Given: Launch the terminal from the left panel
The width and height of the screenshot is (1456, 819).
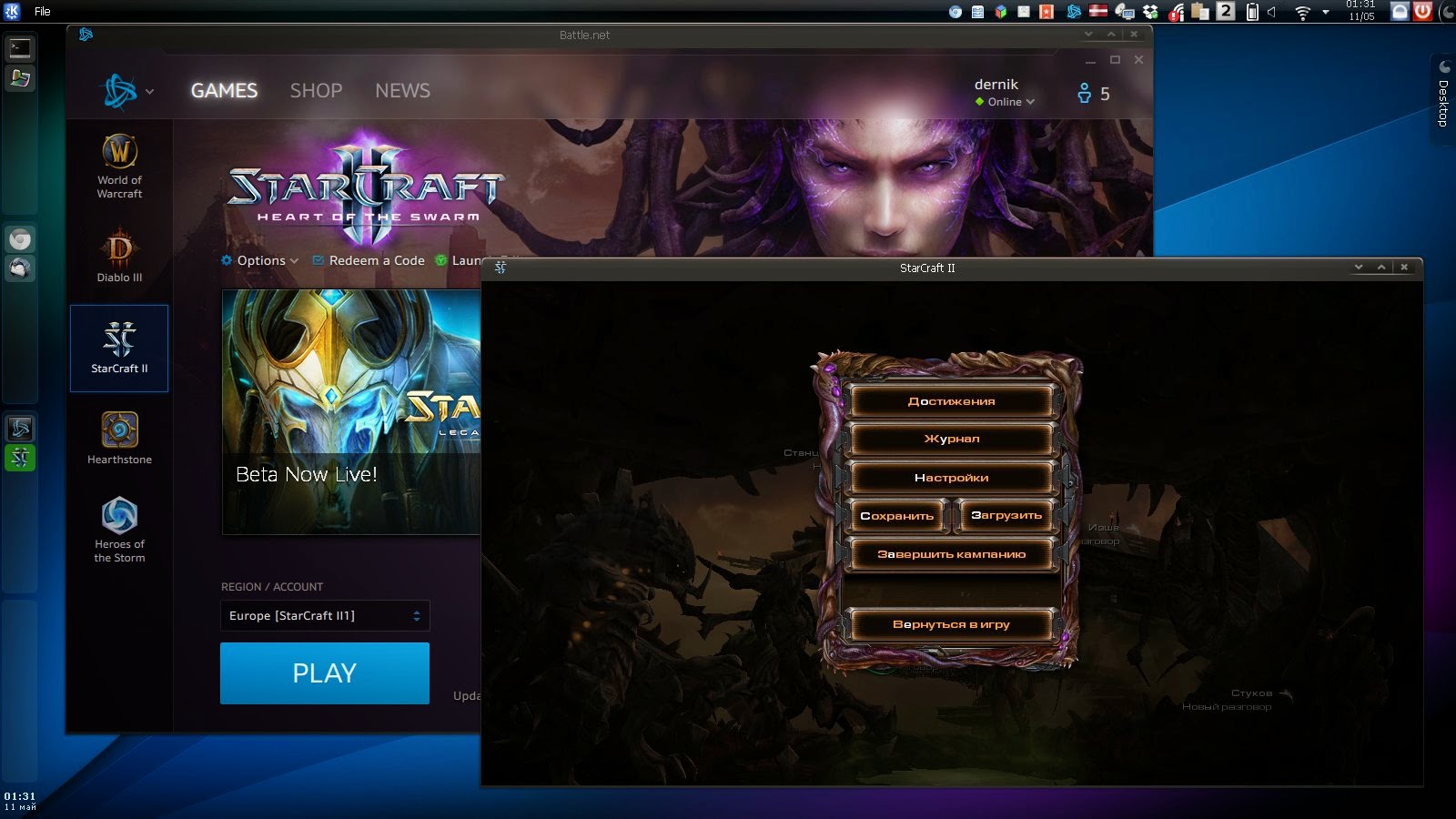Looking at the screenshot, I should coord(20,49).
